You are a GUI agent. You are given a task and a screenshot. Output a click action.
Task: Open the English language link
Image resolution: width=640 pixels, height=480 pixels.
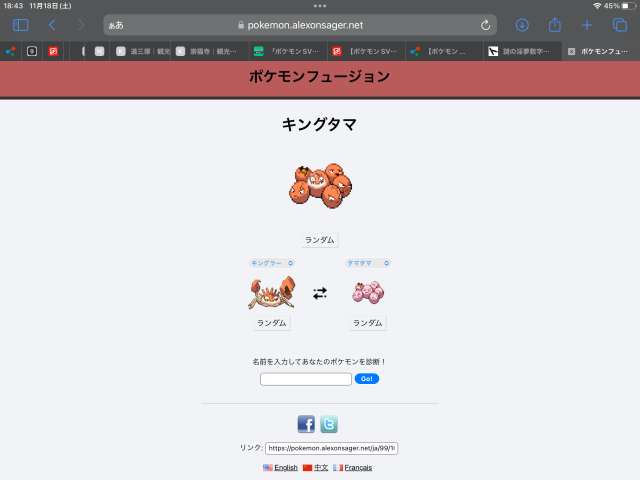(x=286, y=468)
